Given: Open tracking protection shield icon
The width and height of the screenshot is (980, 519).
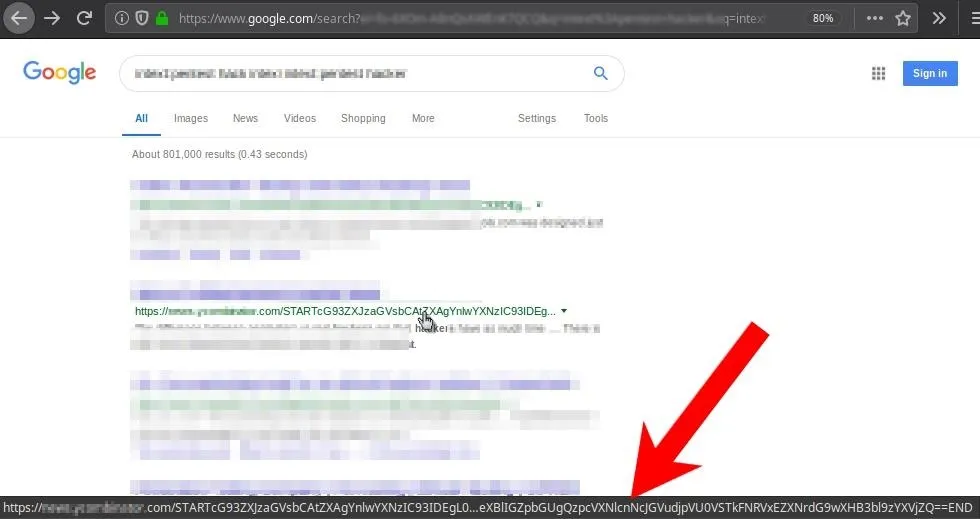Looking at the screenshot, I should tap(142, 19).
